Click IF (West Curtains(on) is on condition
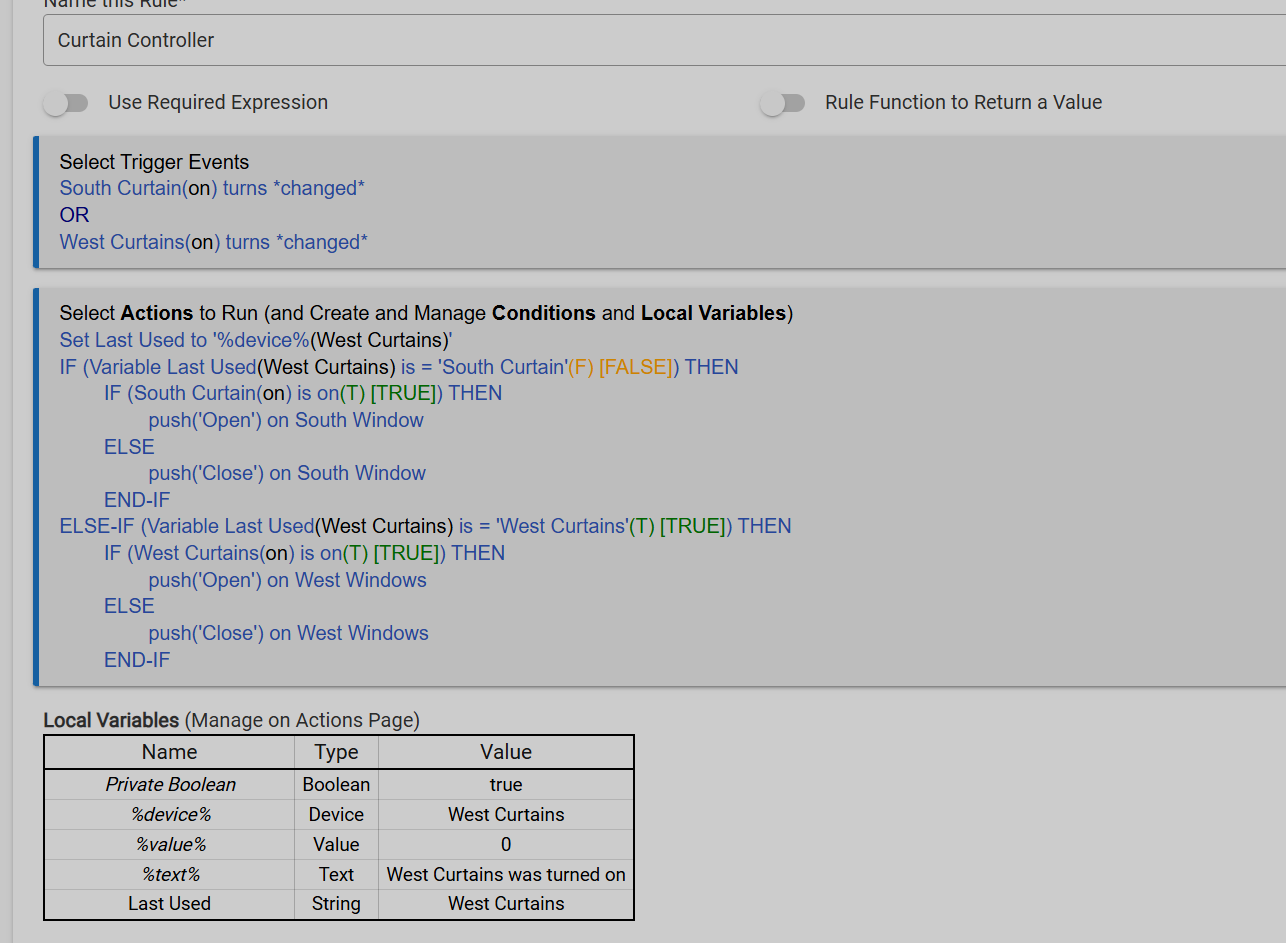 pos(304,553)
